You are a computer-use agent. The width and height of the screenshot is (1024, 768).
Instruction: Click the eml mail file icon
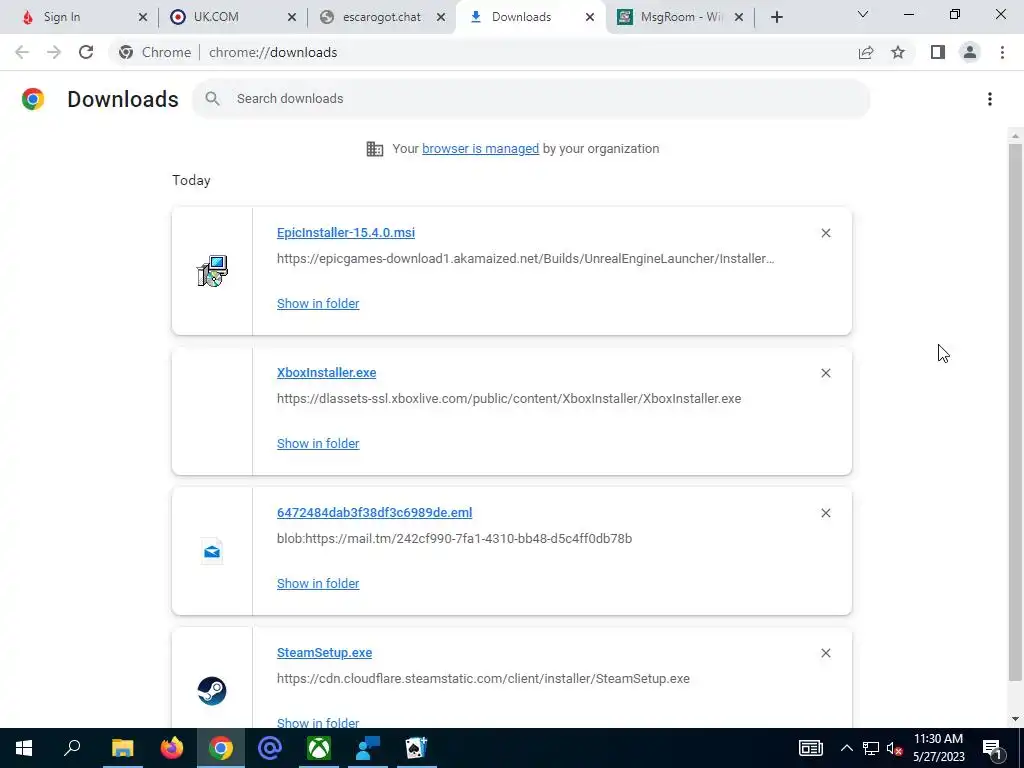point(212,552)
